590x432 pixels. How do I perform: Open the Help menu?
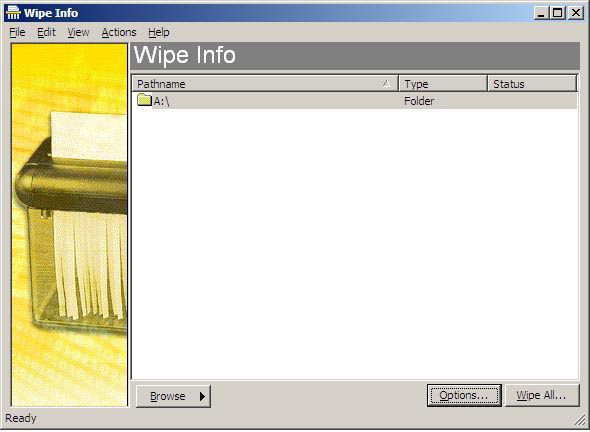158,32
